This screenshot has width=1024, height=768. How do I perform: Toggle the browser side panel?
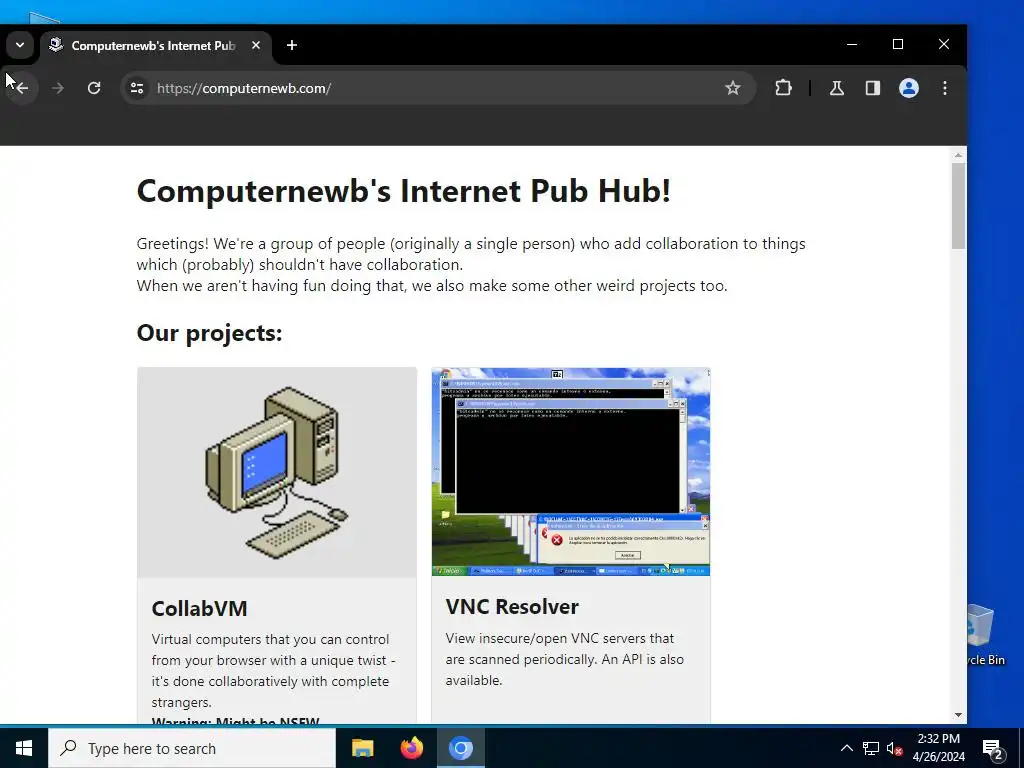tap(872, 88)
